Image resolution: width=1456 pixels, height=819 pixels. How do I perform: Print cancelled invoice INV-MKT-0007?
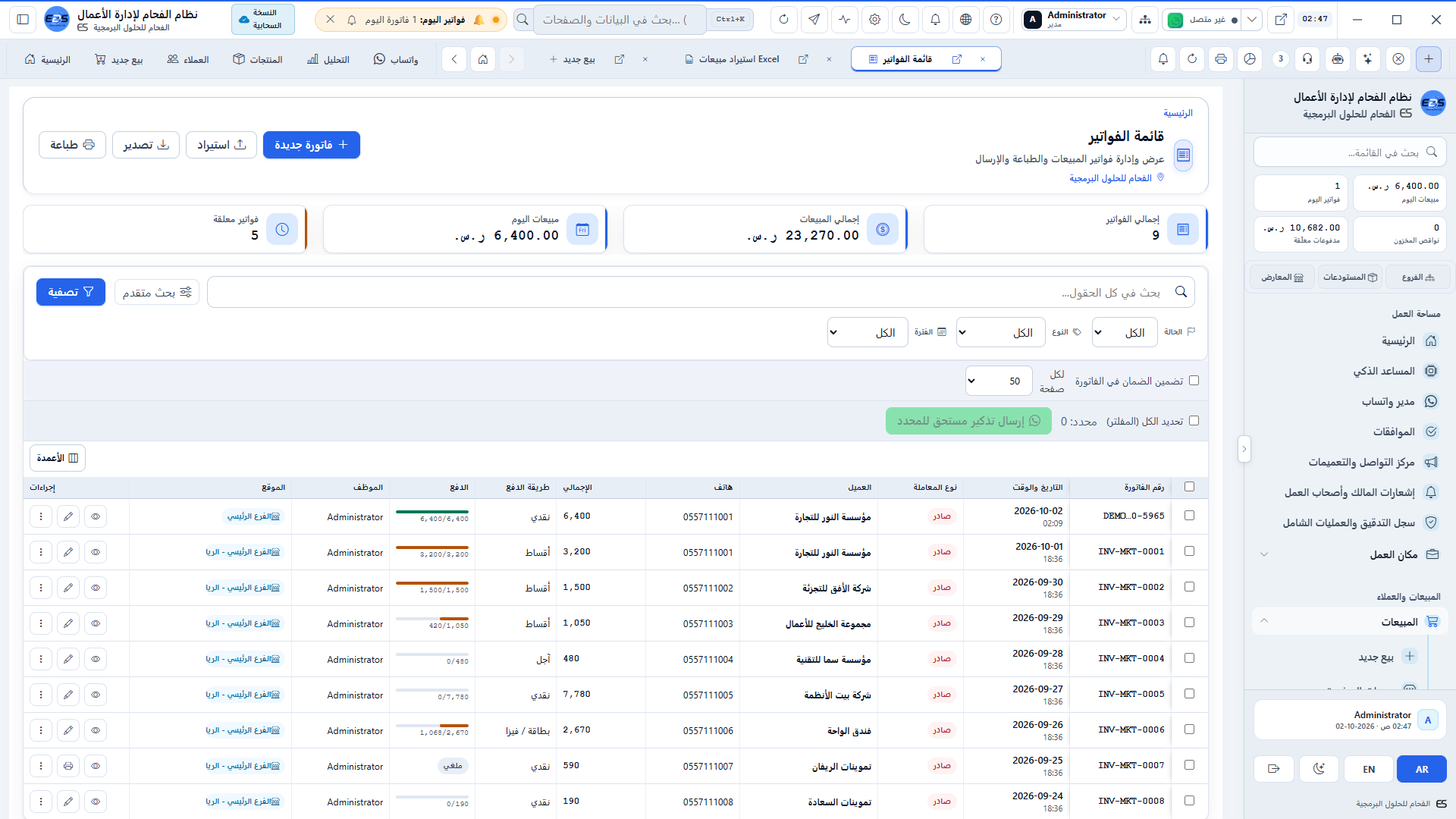(x=68, y=766)
